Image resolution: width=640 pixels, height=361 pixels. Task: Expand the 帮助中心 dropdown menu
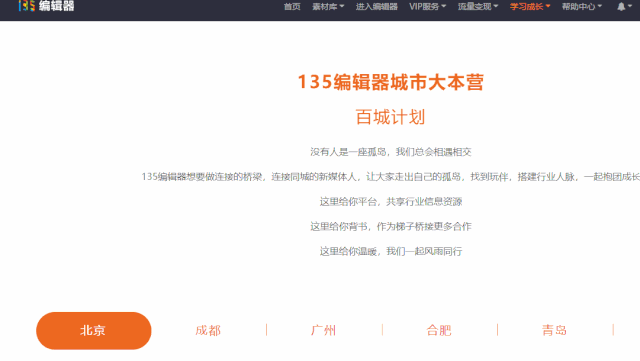tap(582, 7)
